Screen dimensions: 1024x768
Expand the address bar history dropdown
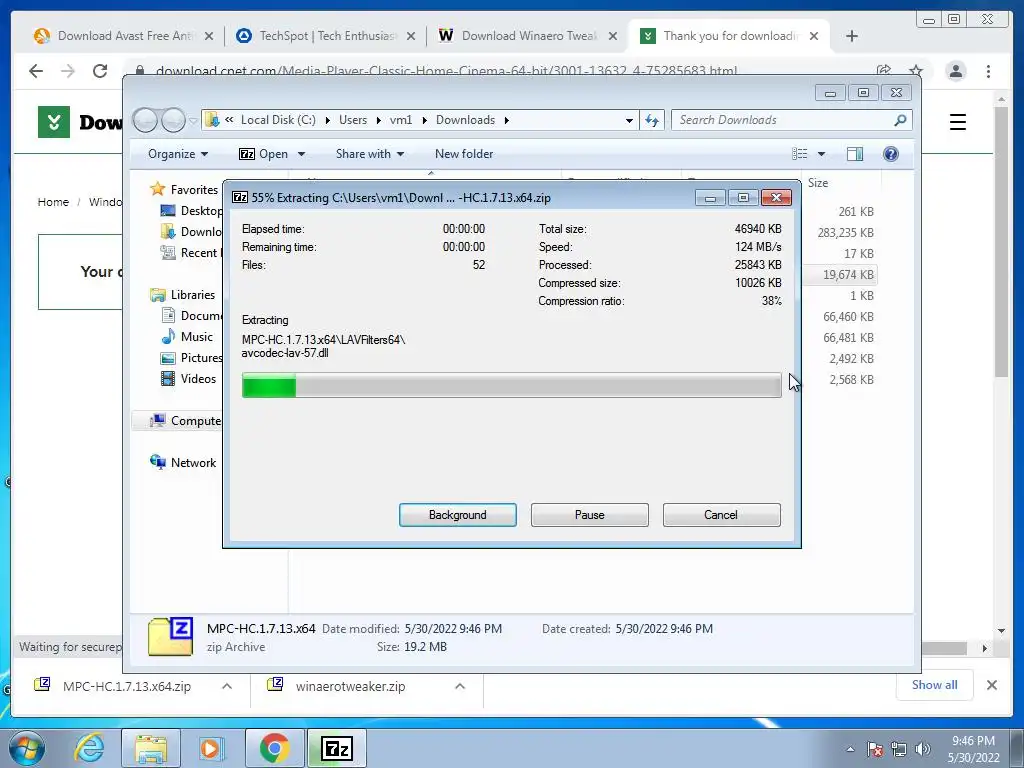(629, 120)
